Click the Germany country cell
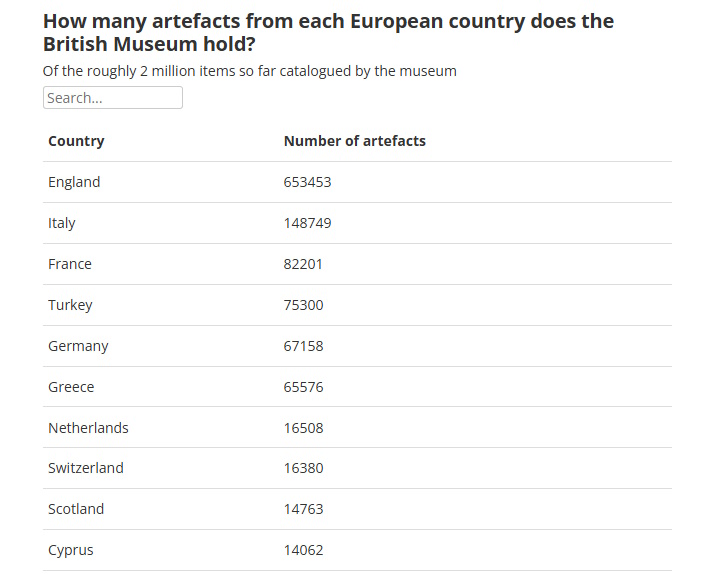714x574 pixels. [x=78, y=346]
